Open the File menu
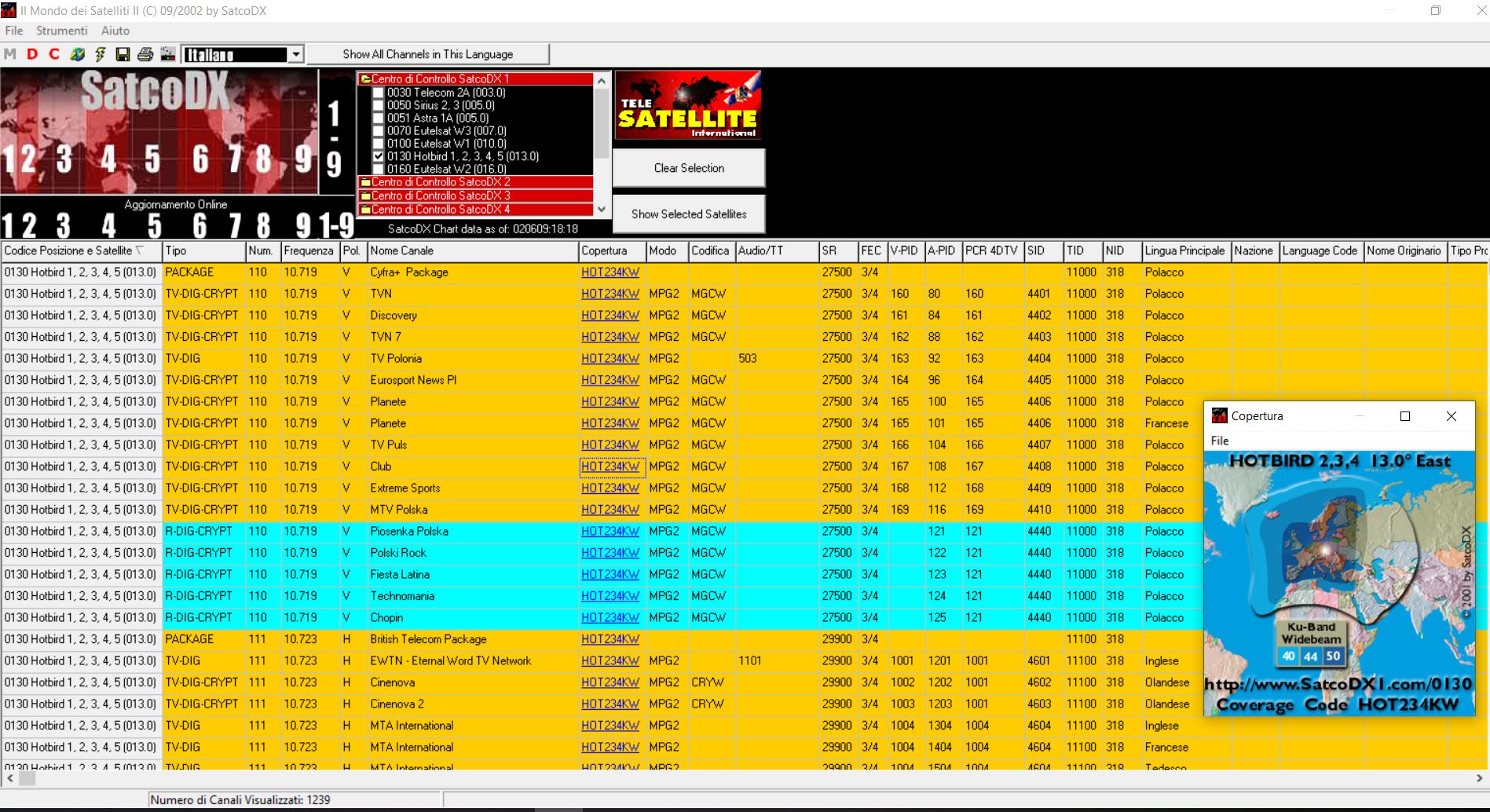The width and height of the screenshot is (1490, 812). click(x=14, y=31)
